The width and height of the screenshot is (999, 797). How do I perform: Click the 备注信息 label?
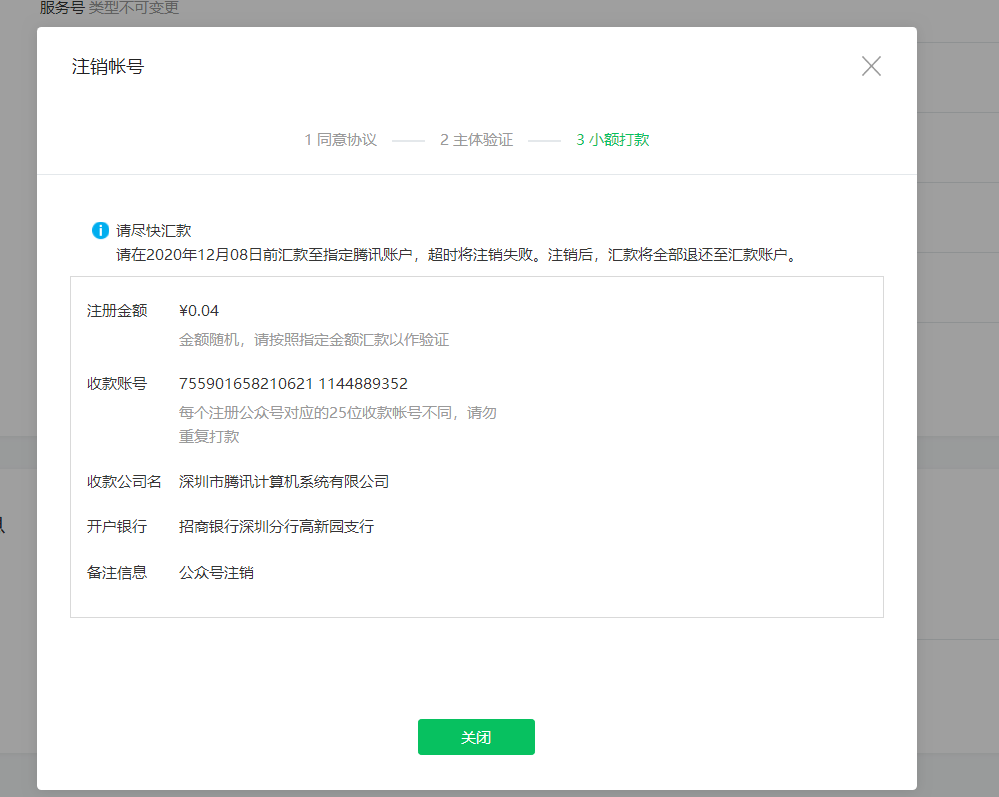click(117, 573)
